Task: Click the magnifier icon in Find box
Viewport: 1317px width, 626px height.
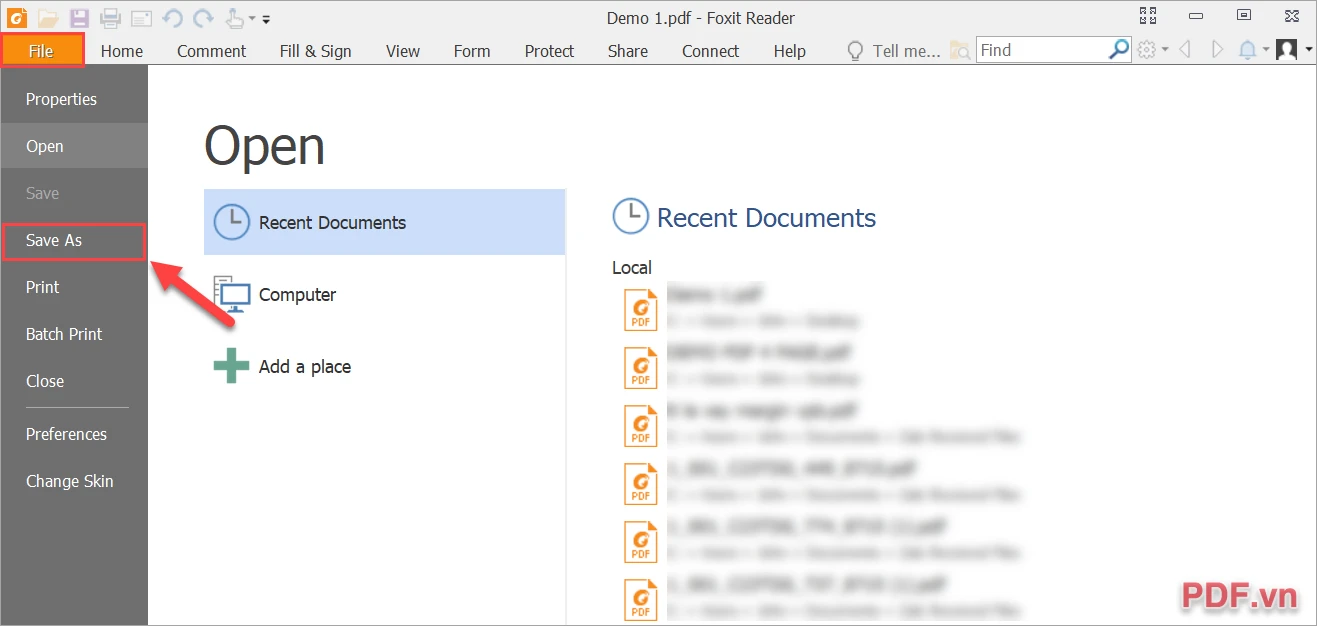Action: [x=1120, y=48]
